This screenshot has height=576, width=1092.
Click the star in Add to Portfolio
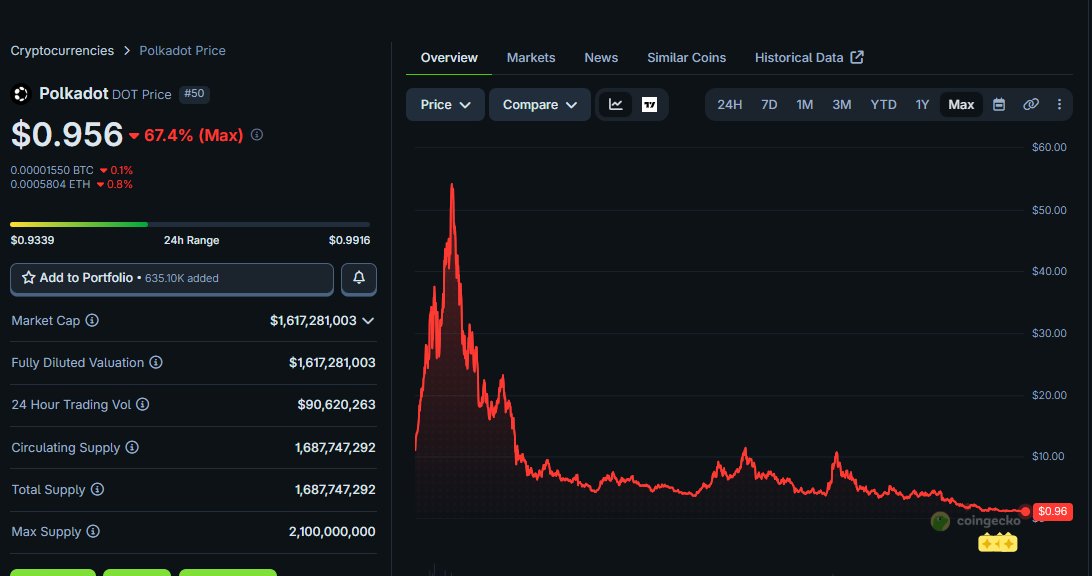(29, 278)
